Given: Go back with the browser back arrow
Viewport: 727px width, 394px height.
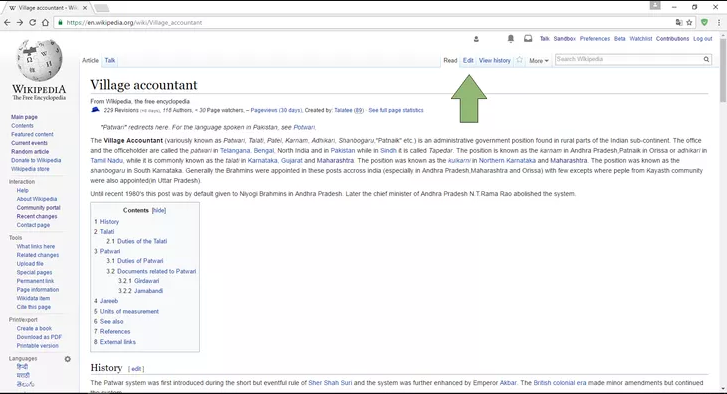Looking at the screenshot, I should (x=7, y=22).
